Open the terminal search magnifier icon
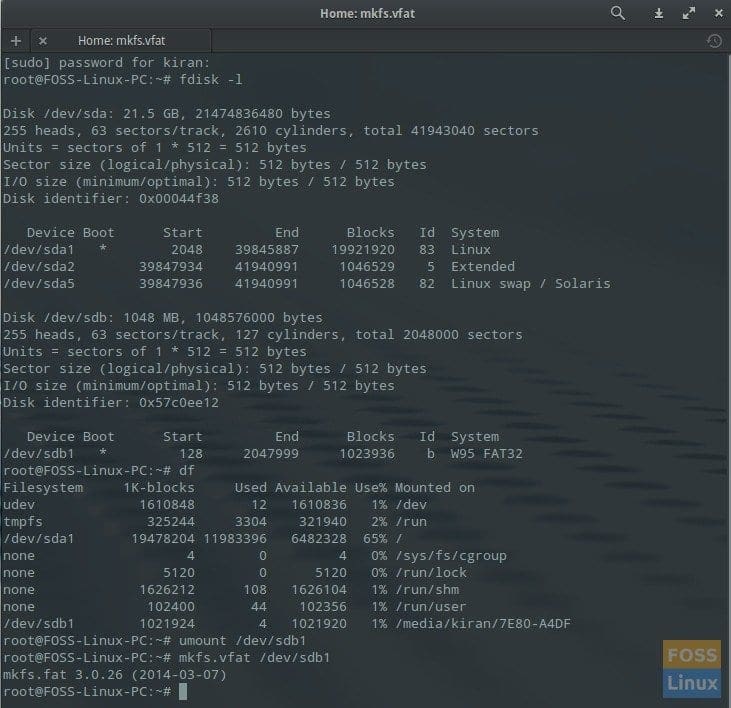 (618, 13)
